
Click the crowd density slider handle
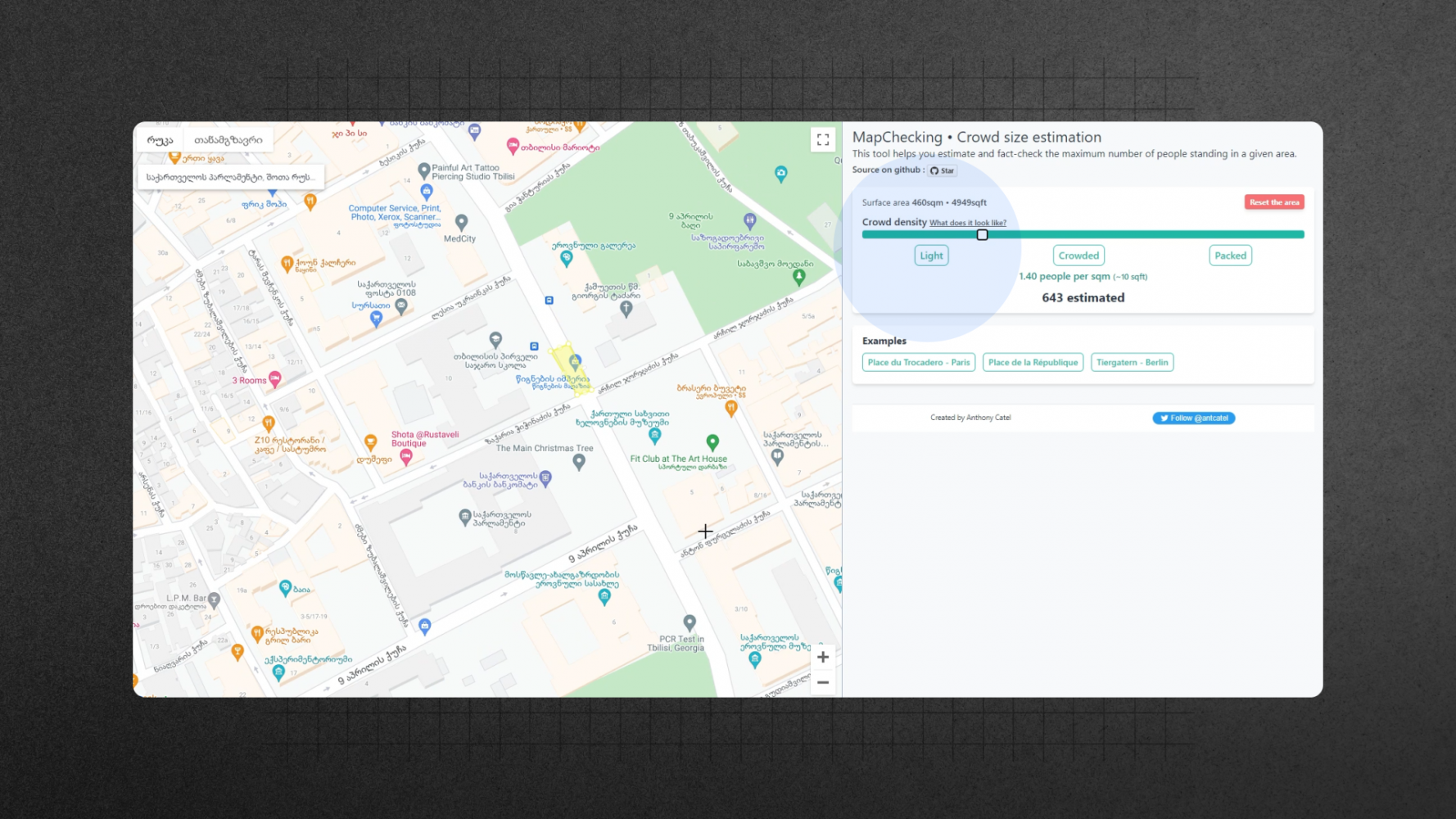[x=982, y=235]
